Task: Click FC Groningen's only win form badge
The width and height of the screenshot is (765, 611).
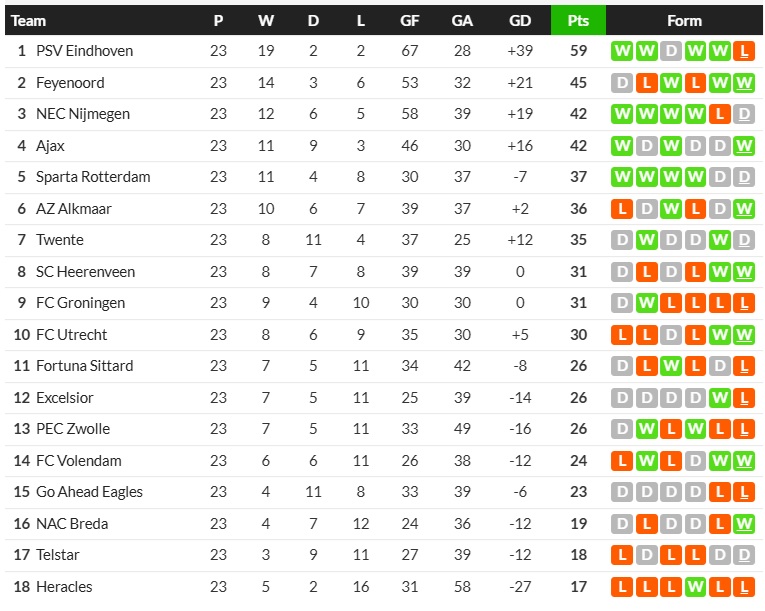Action: (646, 303)
